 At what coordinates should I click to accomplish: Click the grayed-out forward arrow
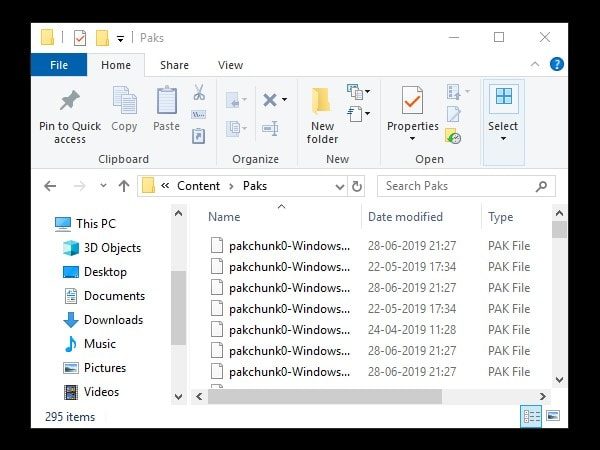(x=80, y=186)
